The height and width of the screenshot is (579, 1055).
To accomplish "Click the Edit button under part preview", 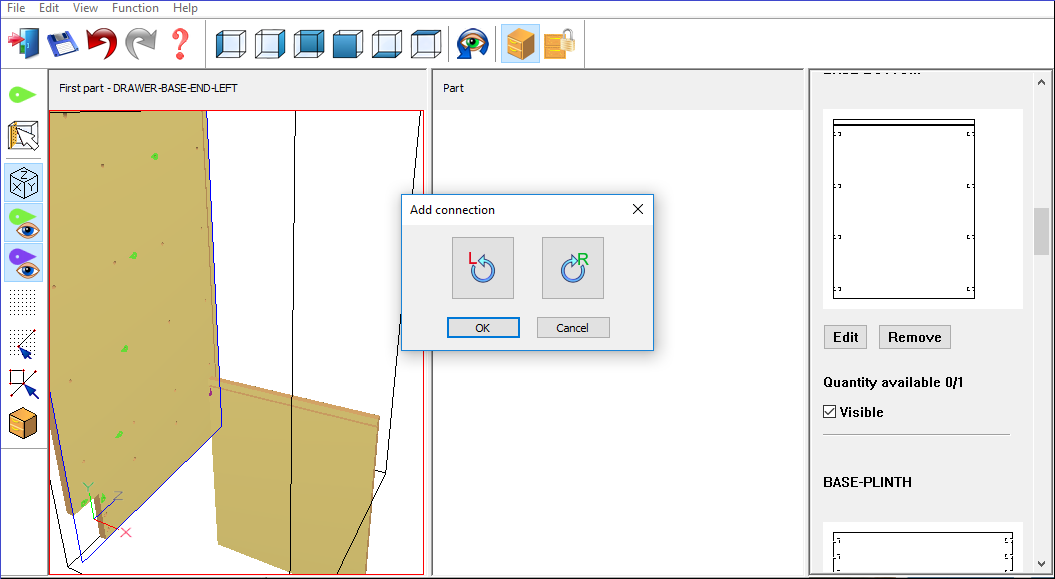I will point(846,337).
